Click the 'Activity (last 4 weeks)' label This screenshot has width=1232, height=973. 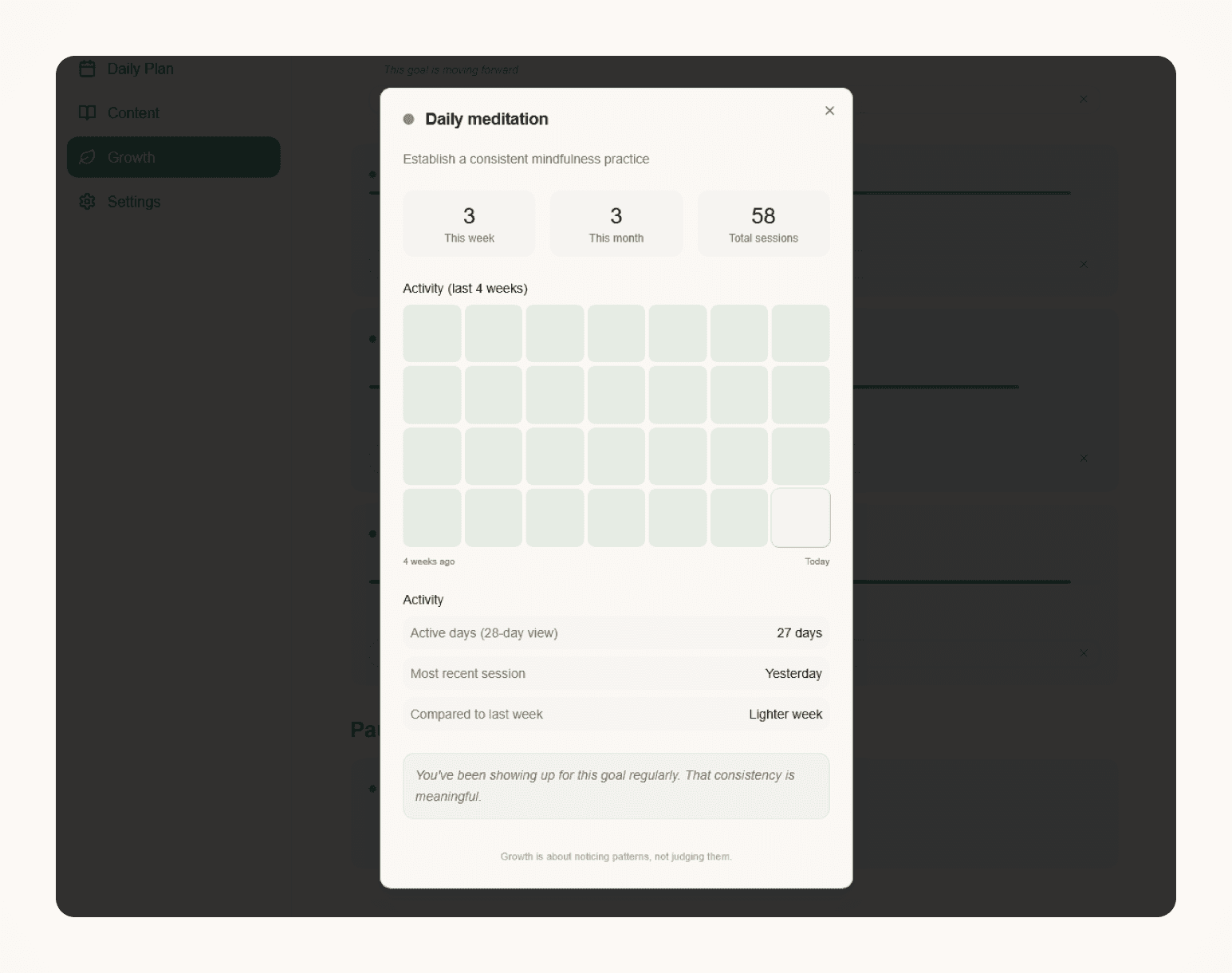coord(465,289)
